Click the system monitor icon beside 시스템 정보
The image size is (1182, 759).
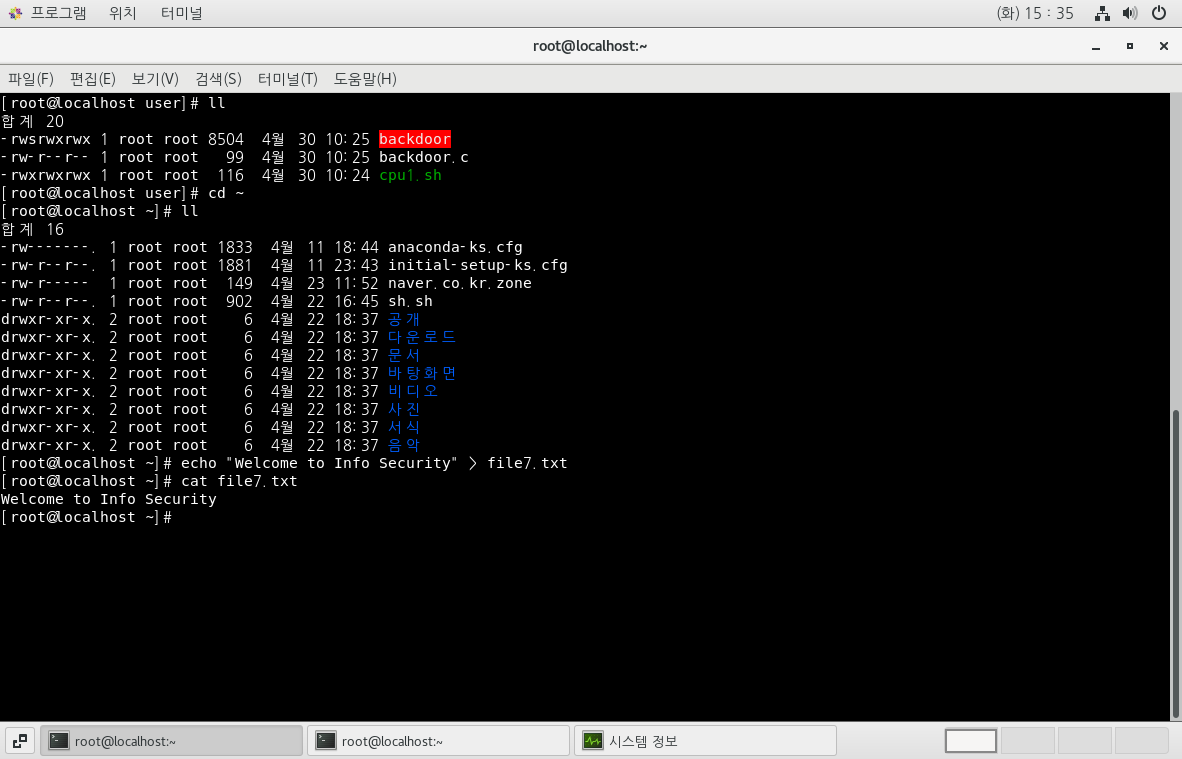(593, 741)
